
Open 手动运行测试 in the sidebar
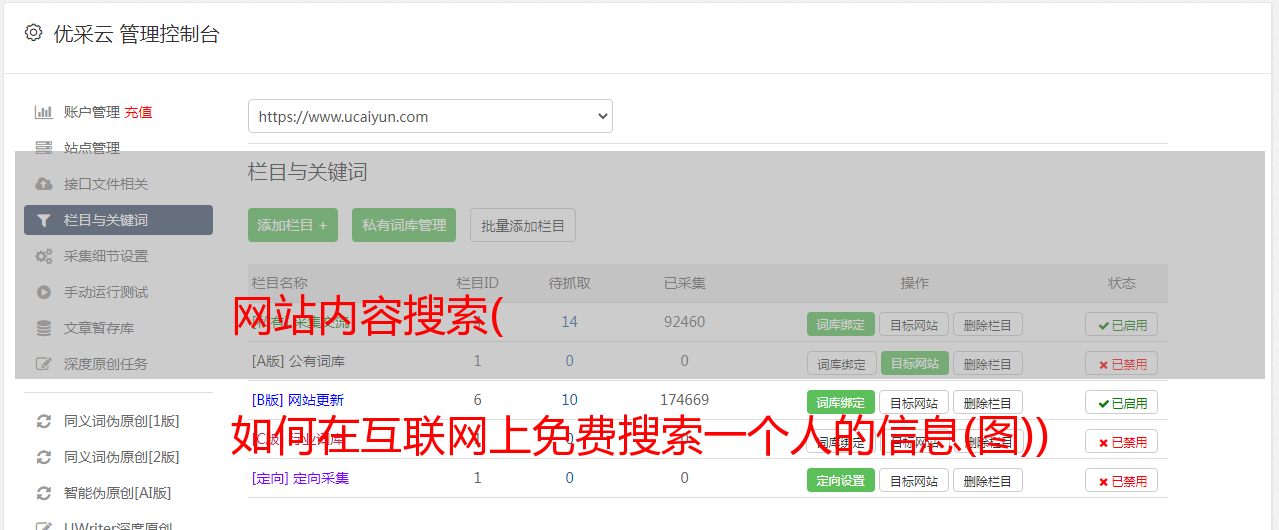tap(106, 292)
